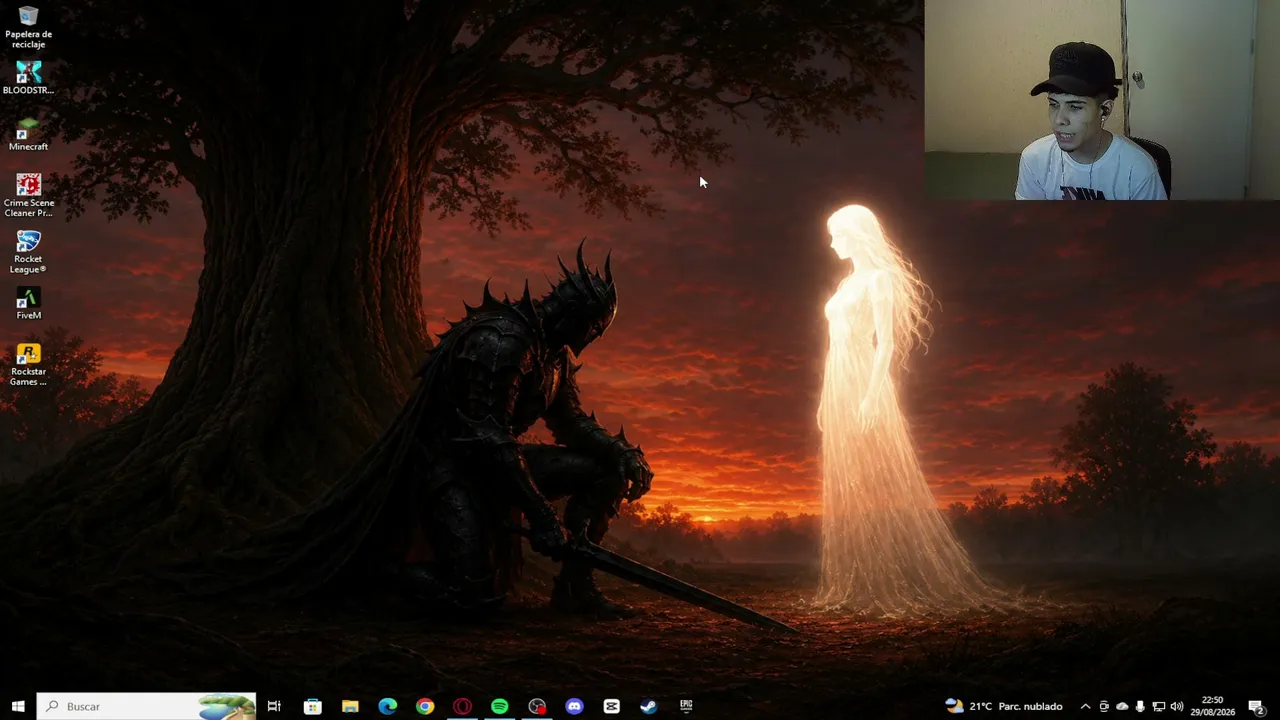Open the 21°C Parc. nublado weather widget
This screenshot has height=720, width=1280.
(x=1004, y=706)
